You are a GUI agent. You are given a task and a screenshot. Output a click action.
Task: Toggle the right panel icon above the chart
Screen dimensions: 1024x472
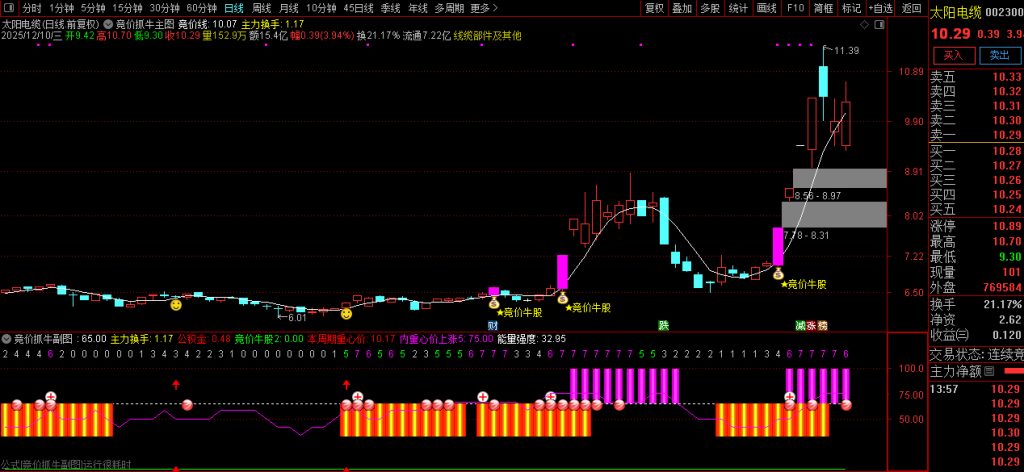878,25
